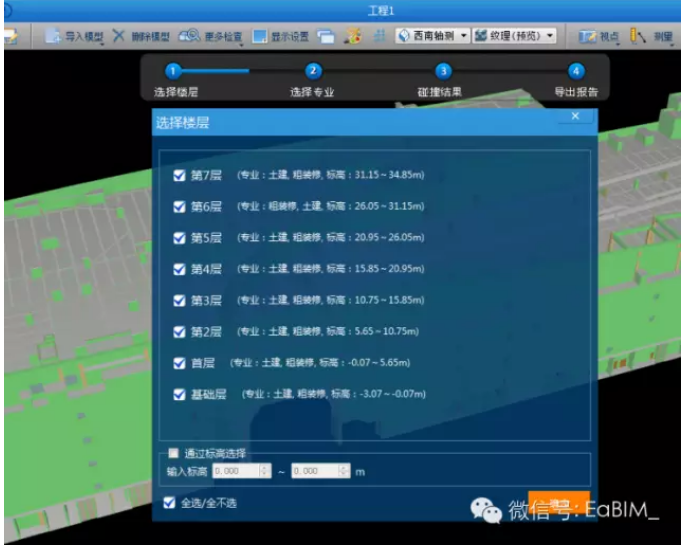Toggle the 全选/全不选 checkbox
The width and height of the screenshot is (686, 548).
169,503
